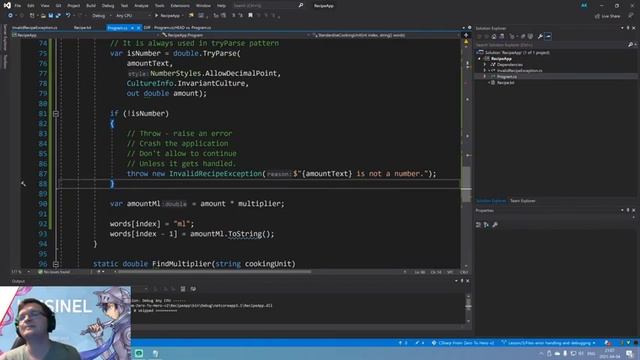Open Windows notification center on taskbar
The width and height of the screenshot is (640, 360).
coord(629,353)
